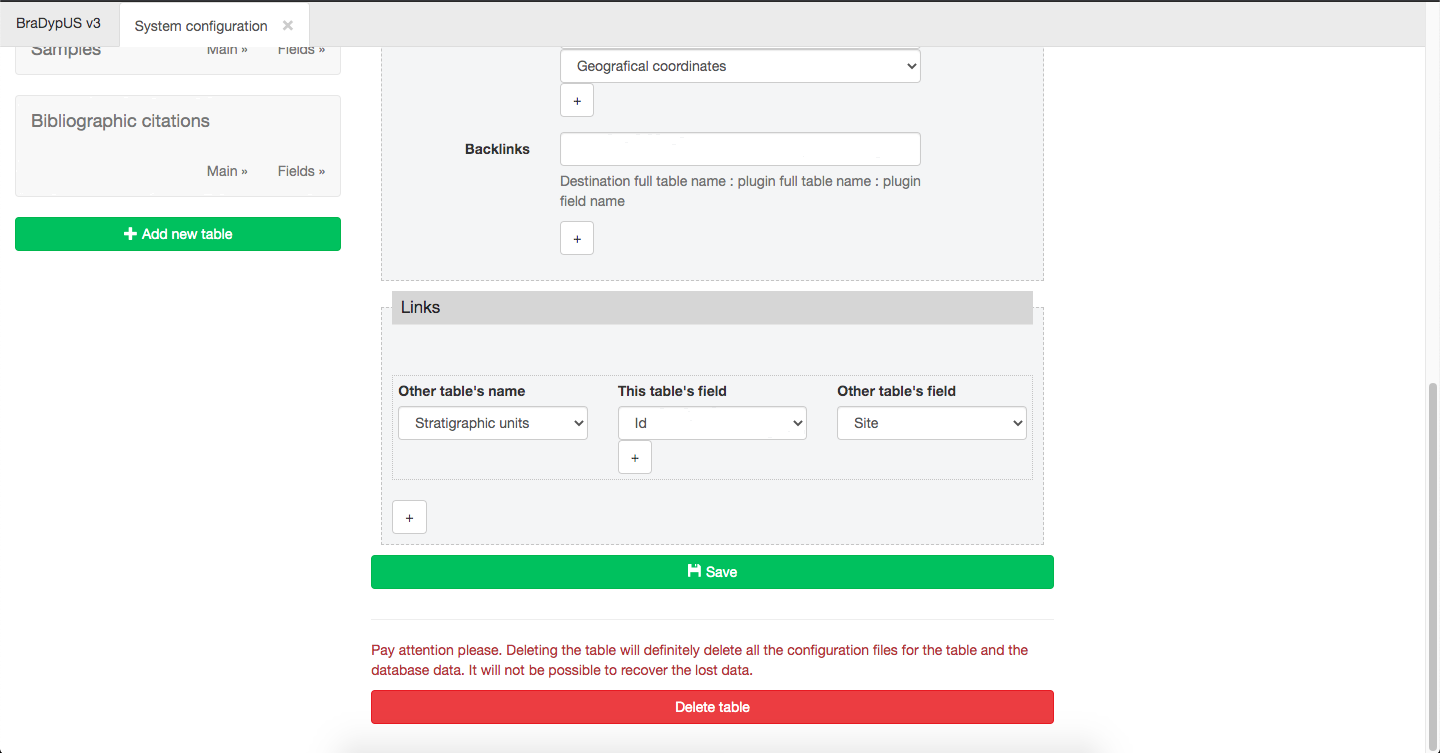
Task: Open the Stratigraphic units table dropdown
Action: [493, 423]
